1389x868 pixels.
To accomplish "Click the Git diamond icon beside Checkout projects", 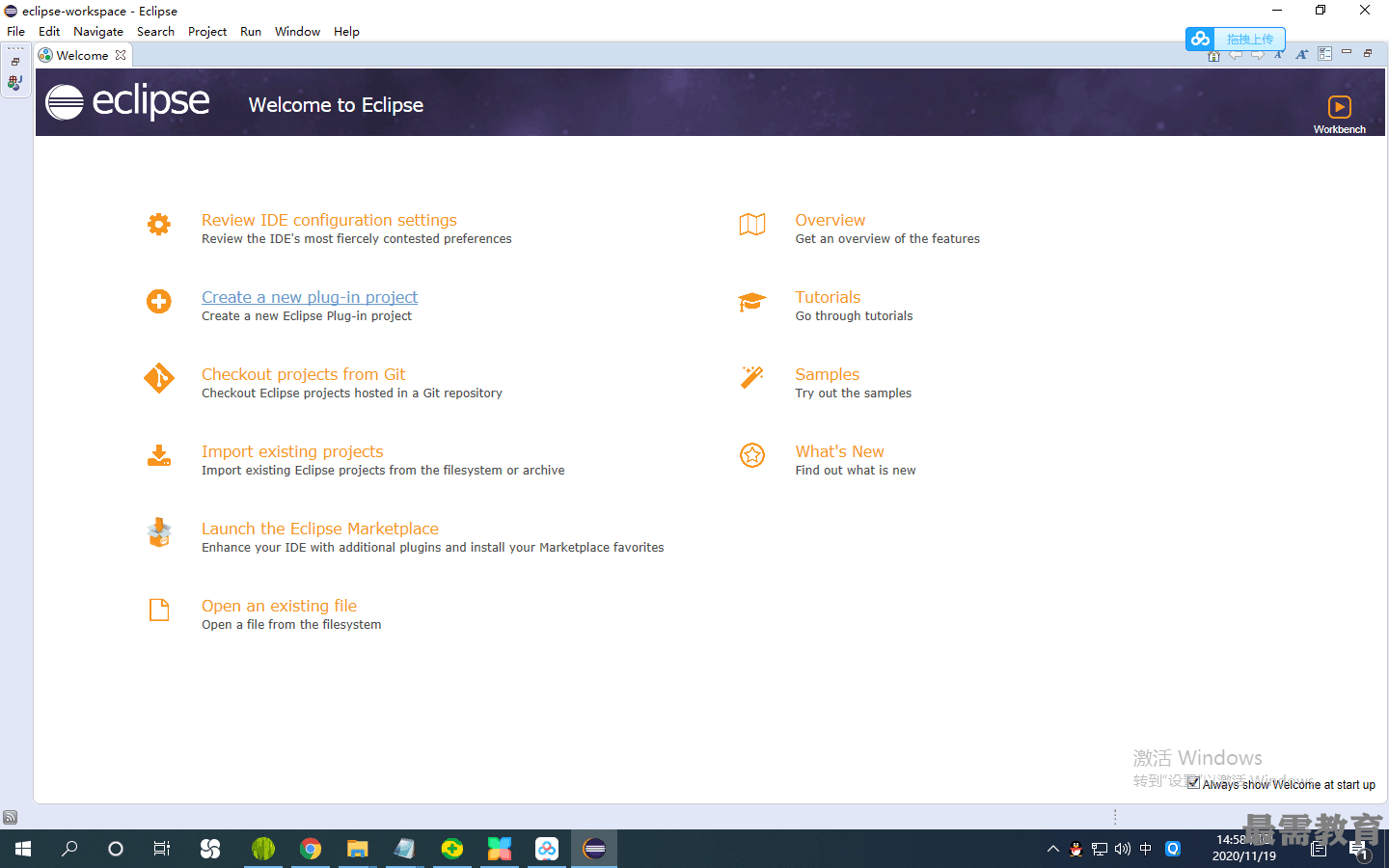I will [159, 378].
